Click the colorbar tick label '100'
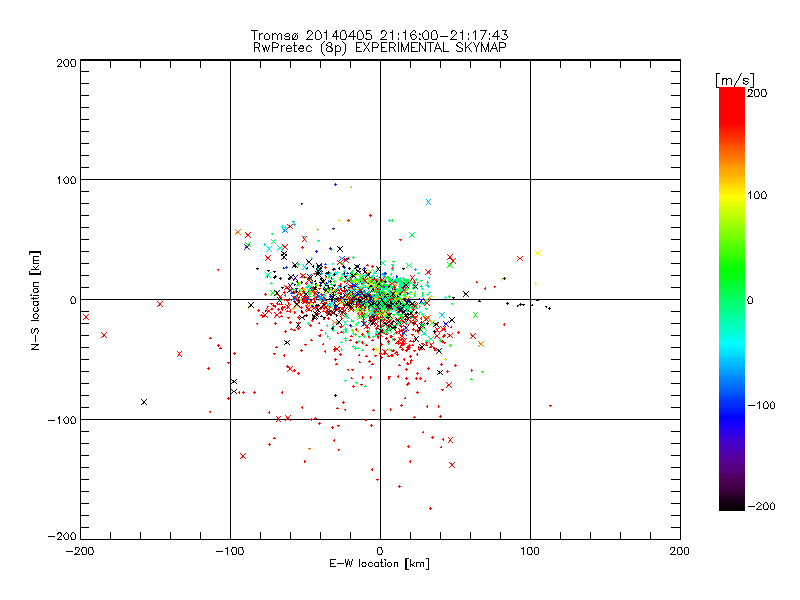Viewport: 800px width, 600px height. pos(757,195)
